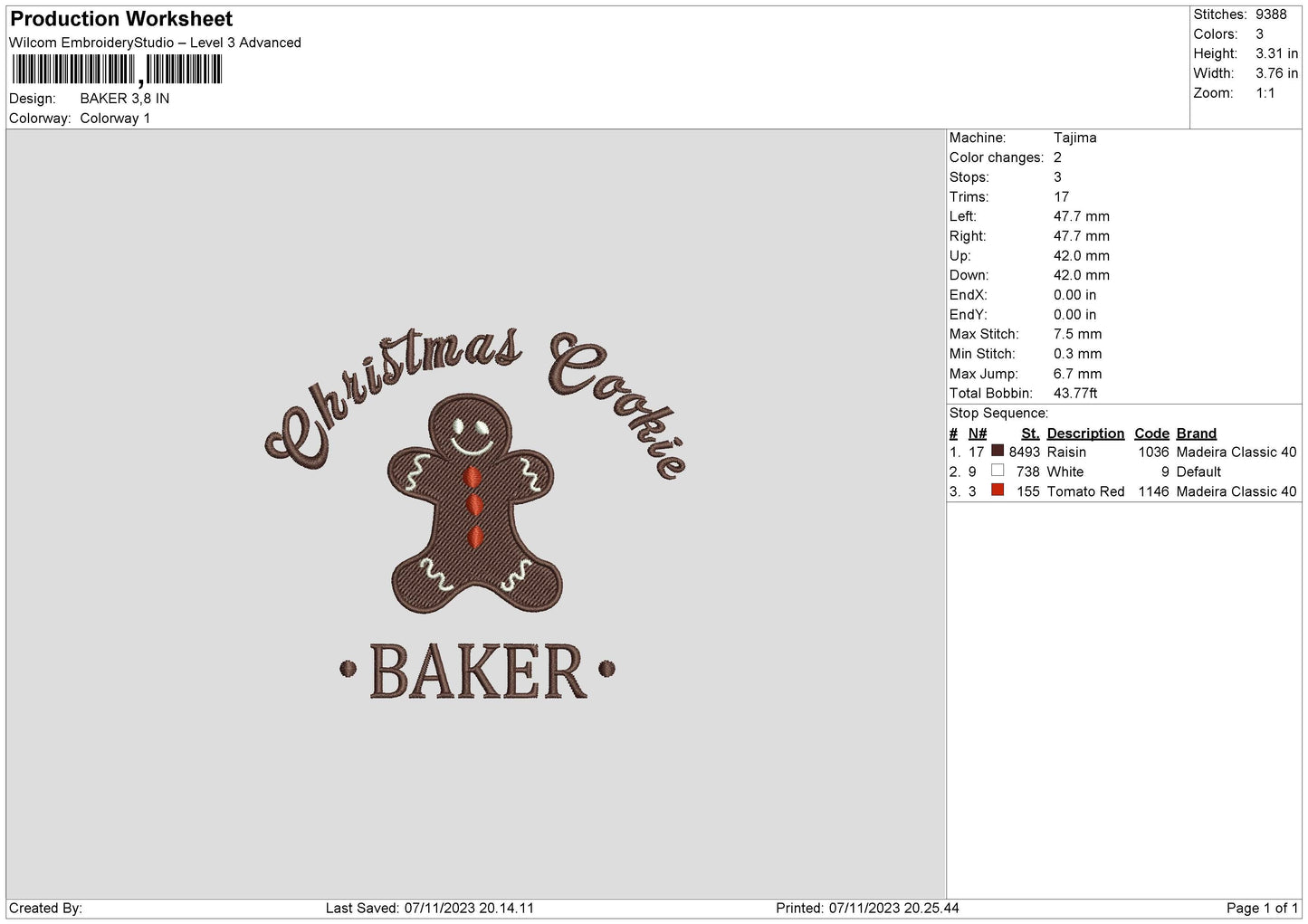Click the 'Last Saved: 07/11/2023 20.14.11' footer text

pos(430,908)
